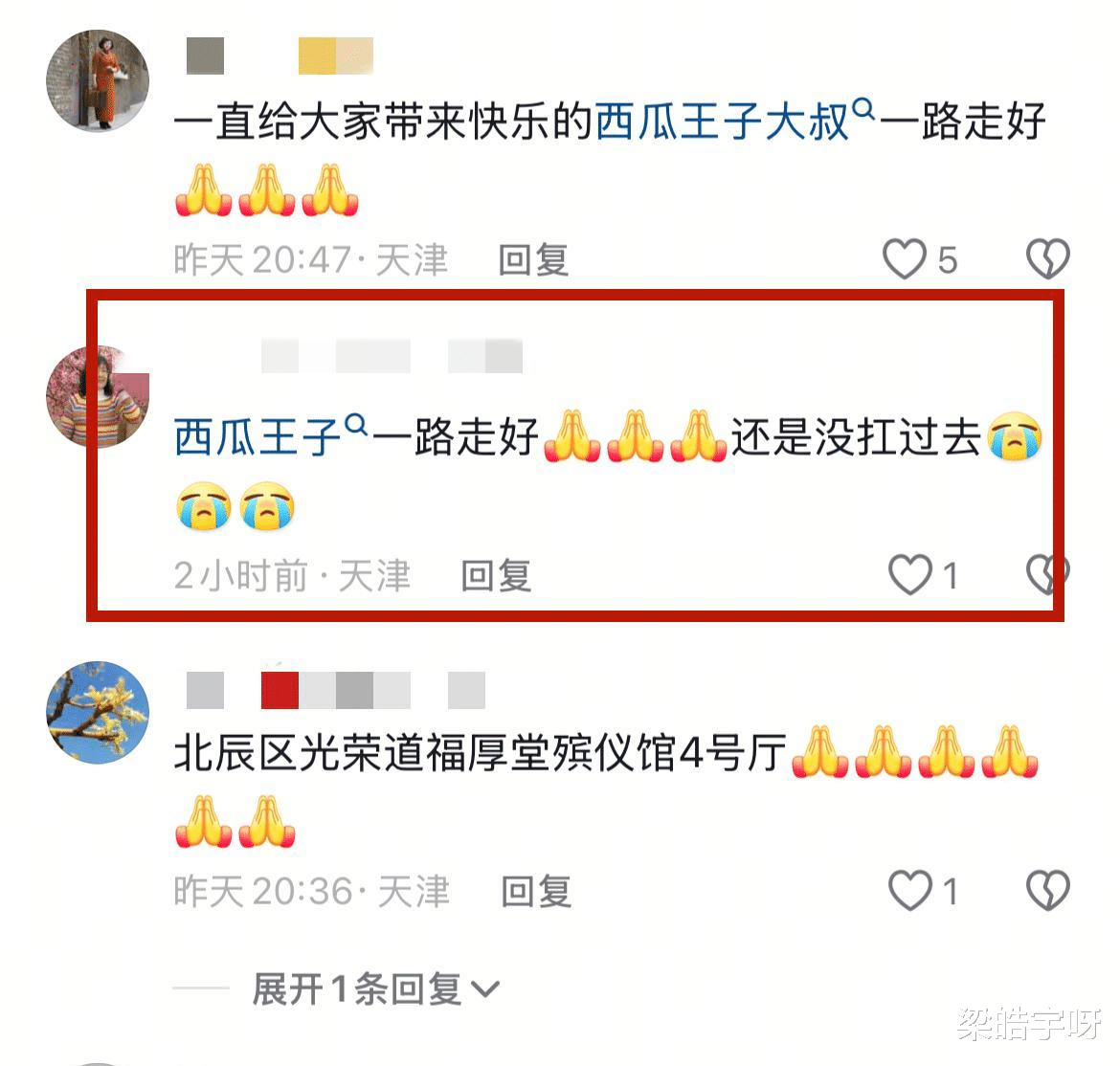This screenshot has height=1066, width=1120.
Task: Tap broken heart on the 2小时前 comment
Action: tap(1047, 575)
